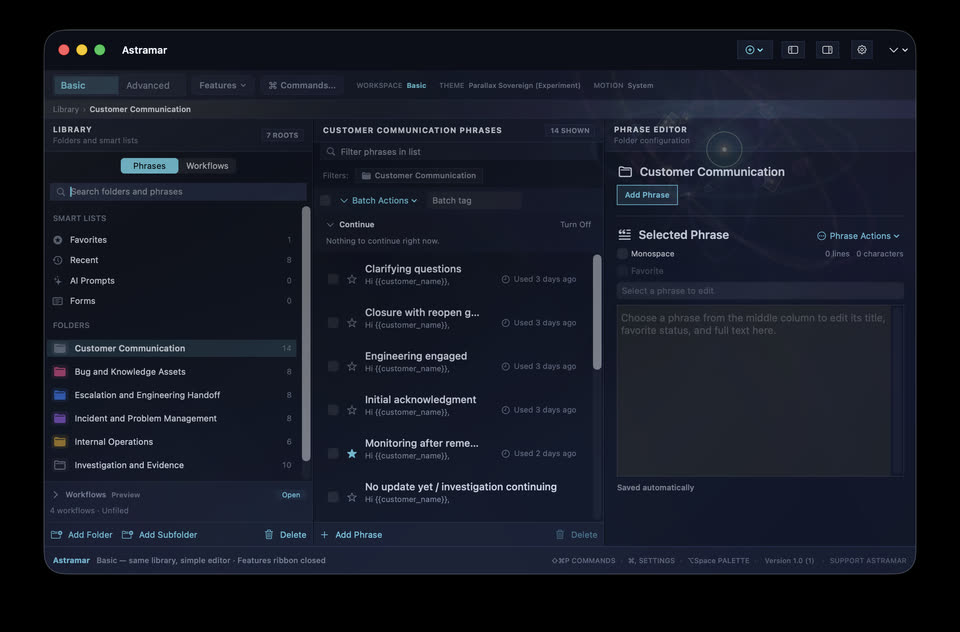
Task: Click the library Delete trash button
Action: [285, 535]
